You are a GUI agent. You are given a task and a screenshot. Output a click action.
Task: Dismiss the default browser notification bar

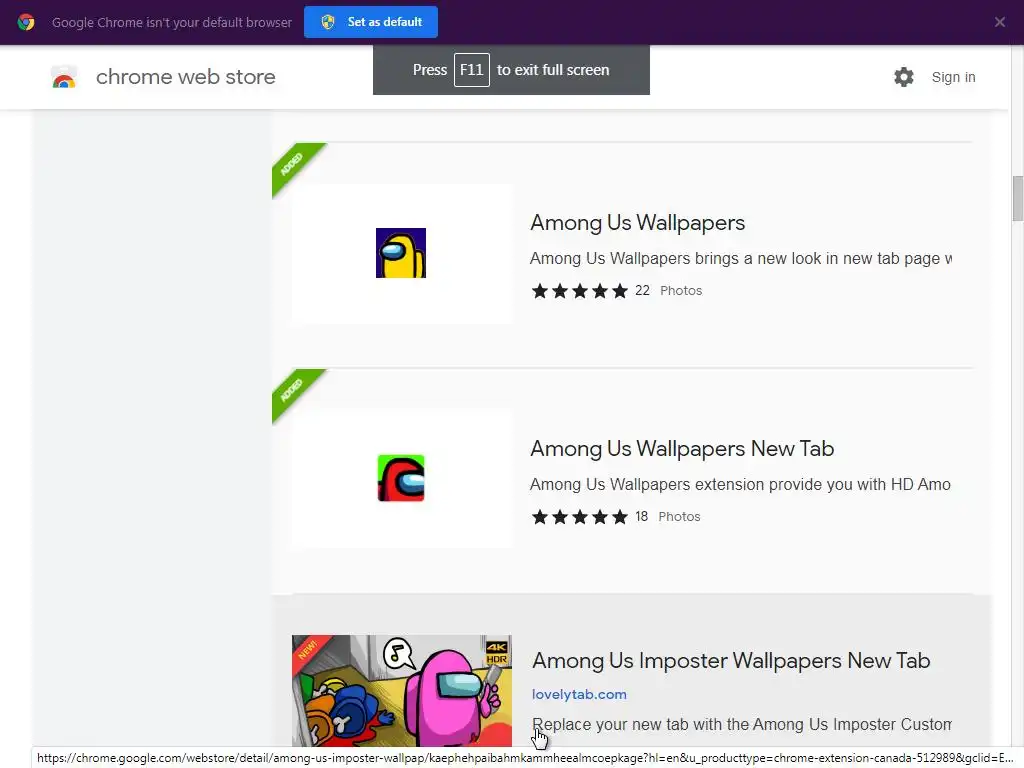point(1000,22)
